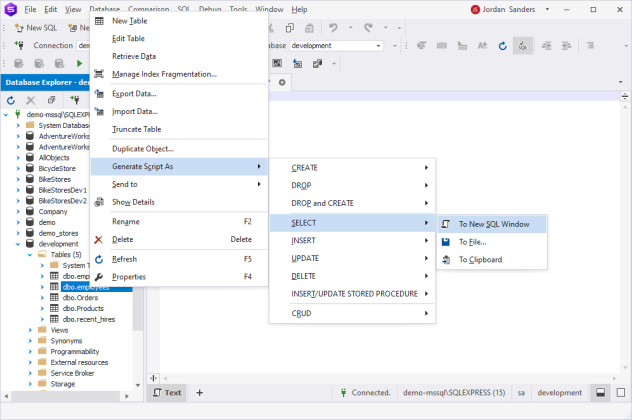Click the Refresh icon in Database Explorer

[x=11, y=100]
